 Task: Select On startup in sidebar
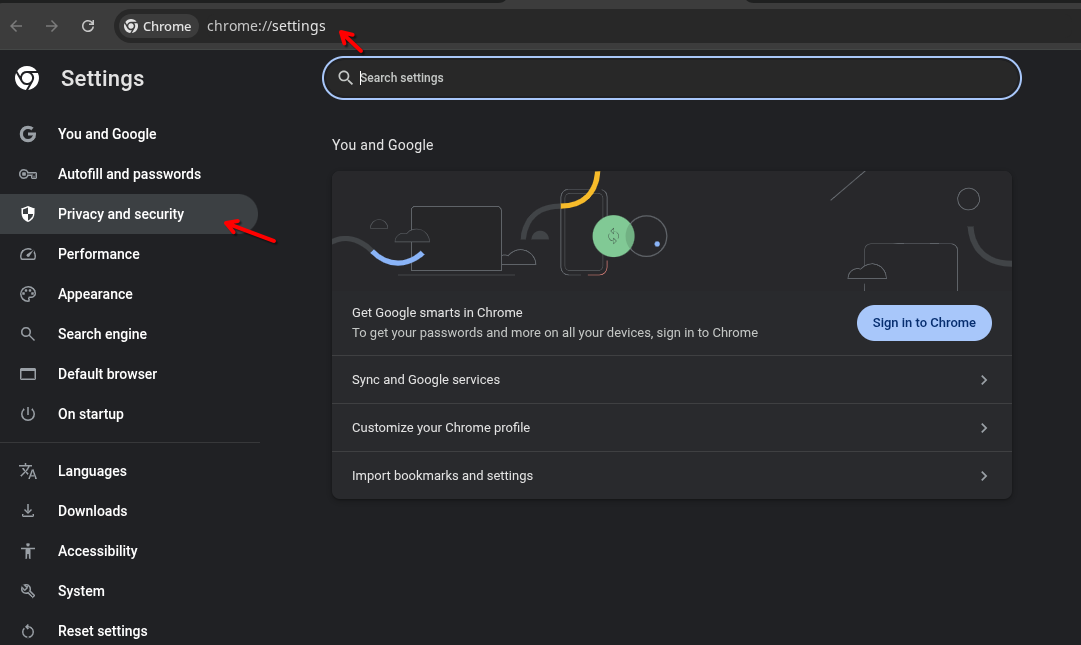point(129,413)
